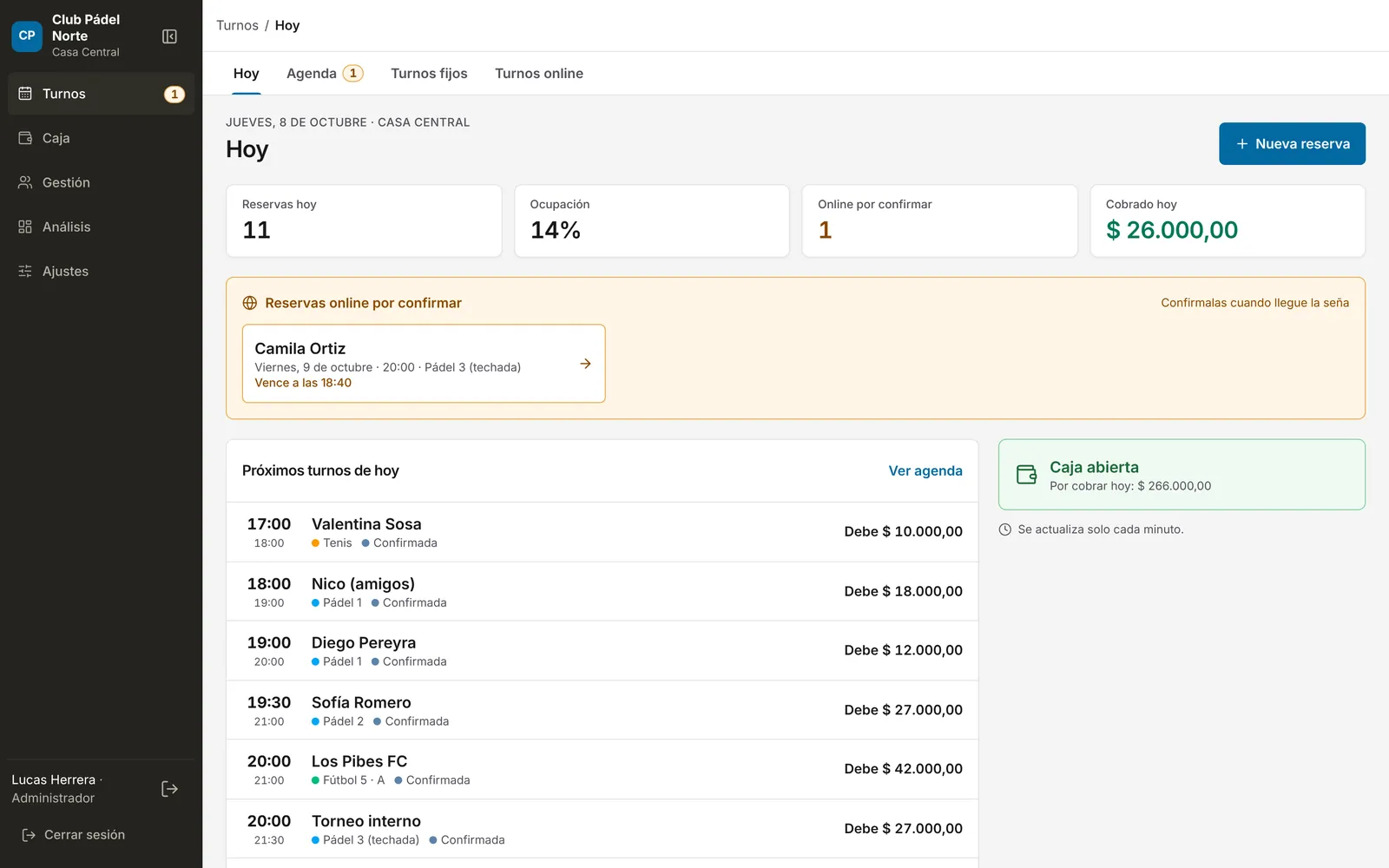The image size is (1389, 868).
Task: Open Ajustes in the sidebar
Action: pyautogui.click(x=101, y=271)
